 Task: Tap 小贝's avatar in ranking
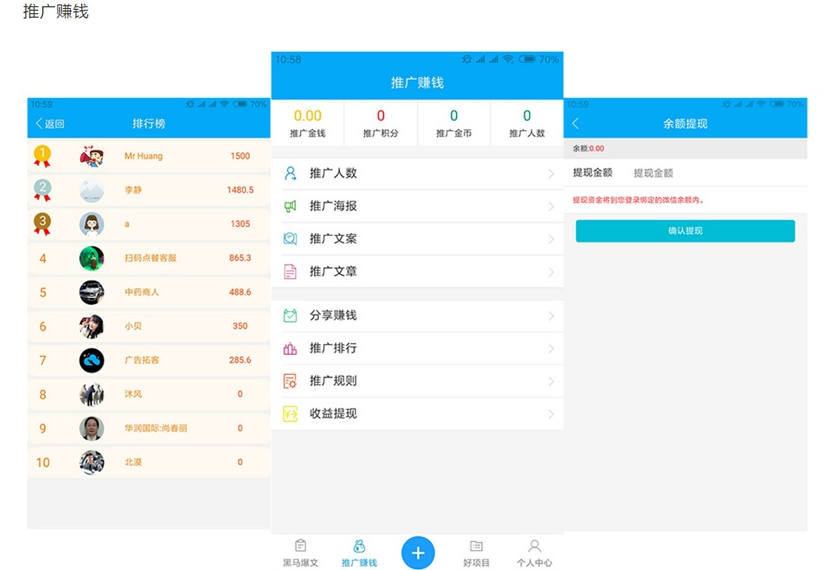pos(91,326)
